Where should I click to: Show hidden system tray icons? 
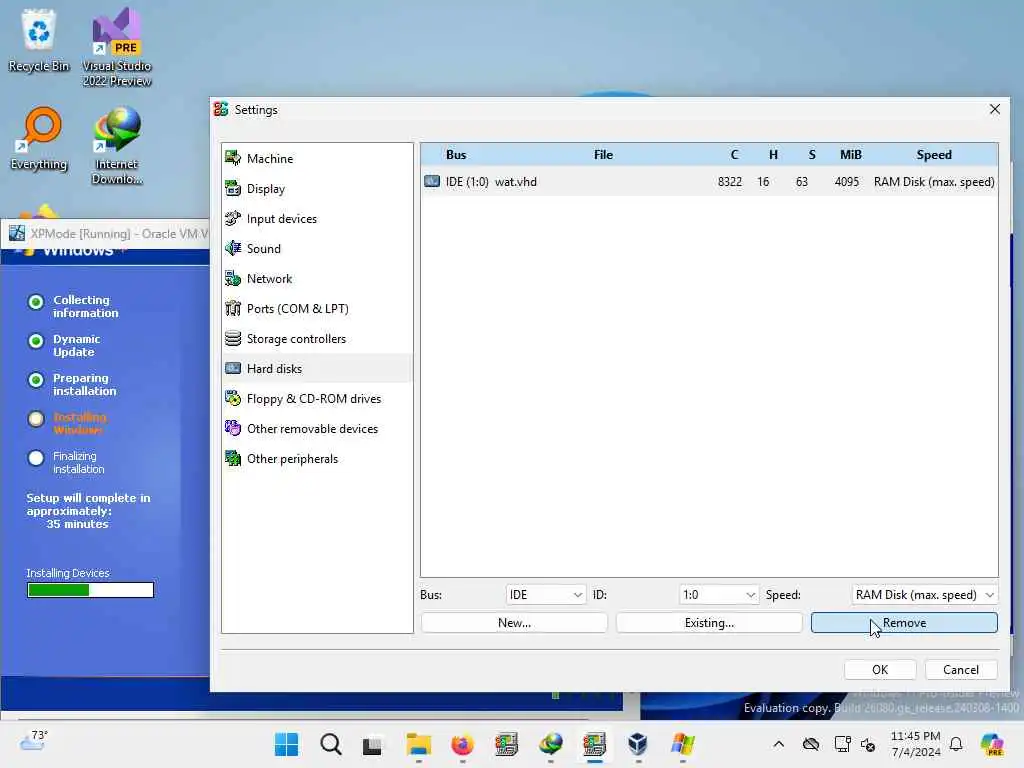778,744
